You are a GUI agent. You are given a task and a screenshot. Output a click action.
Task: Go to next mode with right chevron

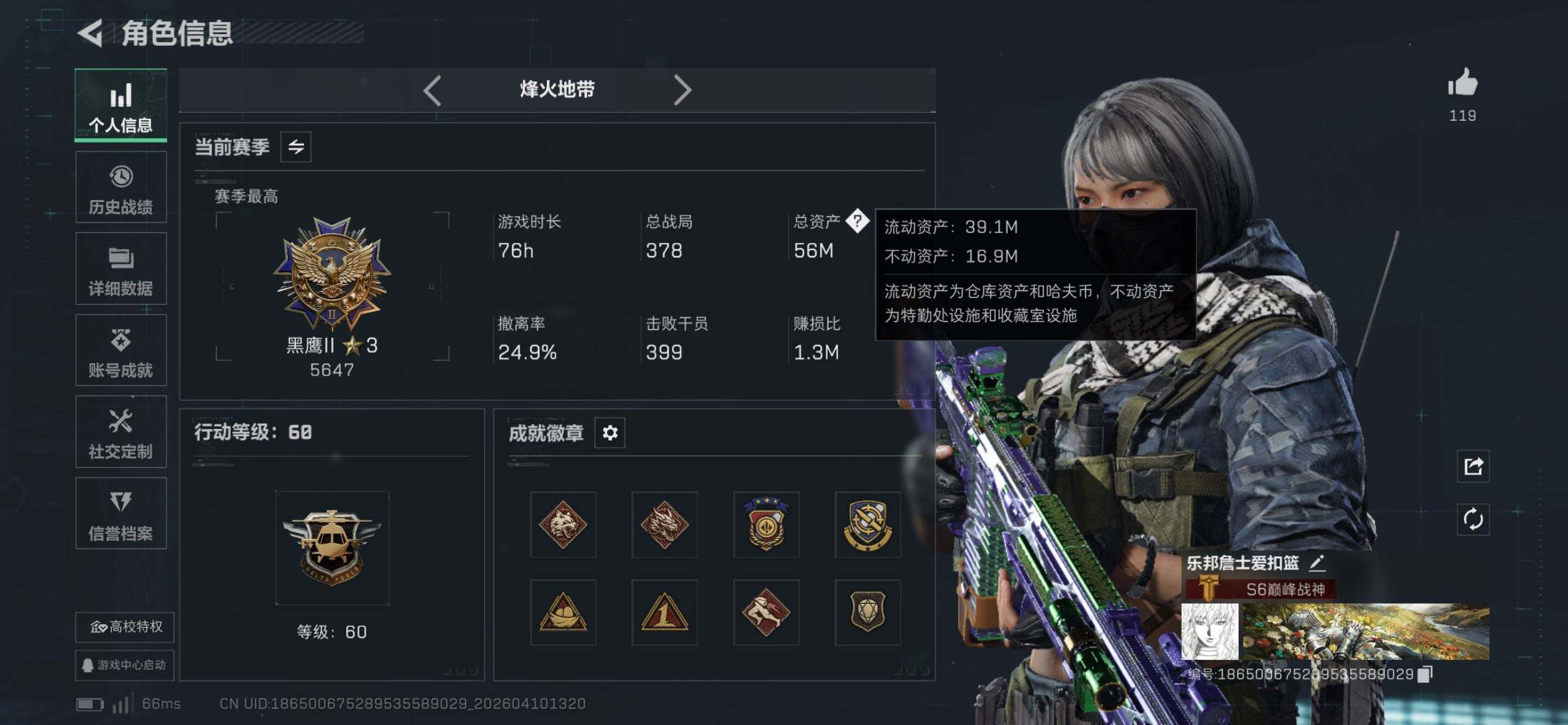(x=682, y=90)
